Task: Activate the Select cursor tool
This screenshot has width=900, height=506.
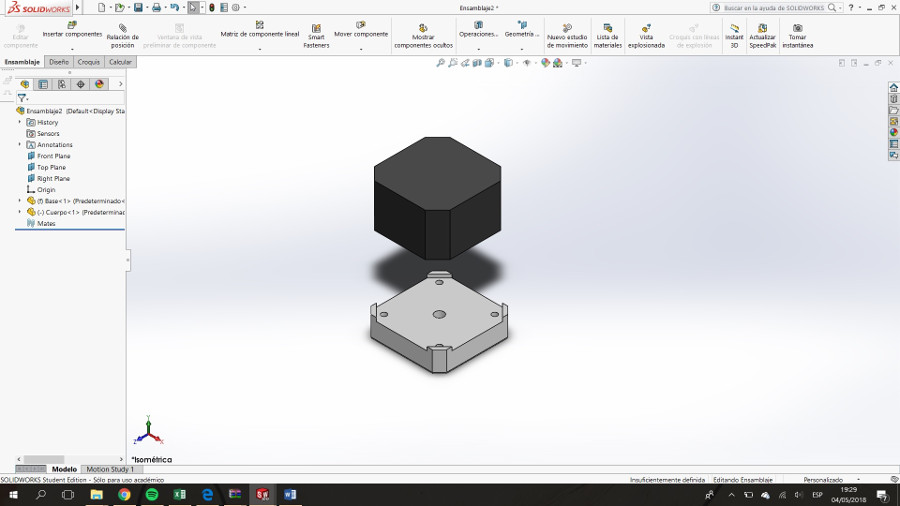Action: point(193,7)
